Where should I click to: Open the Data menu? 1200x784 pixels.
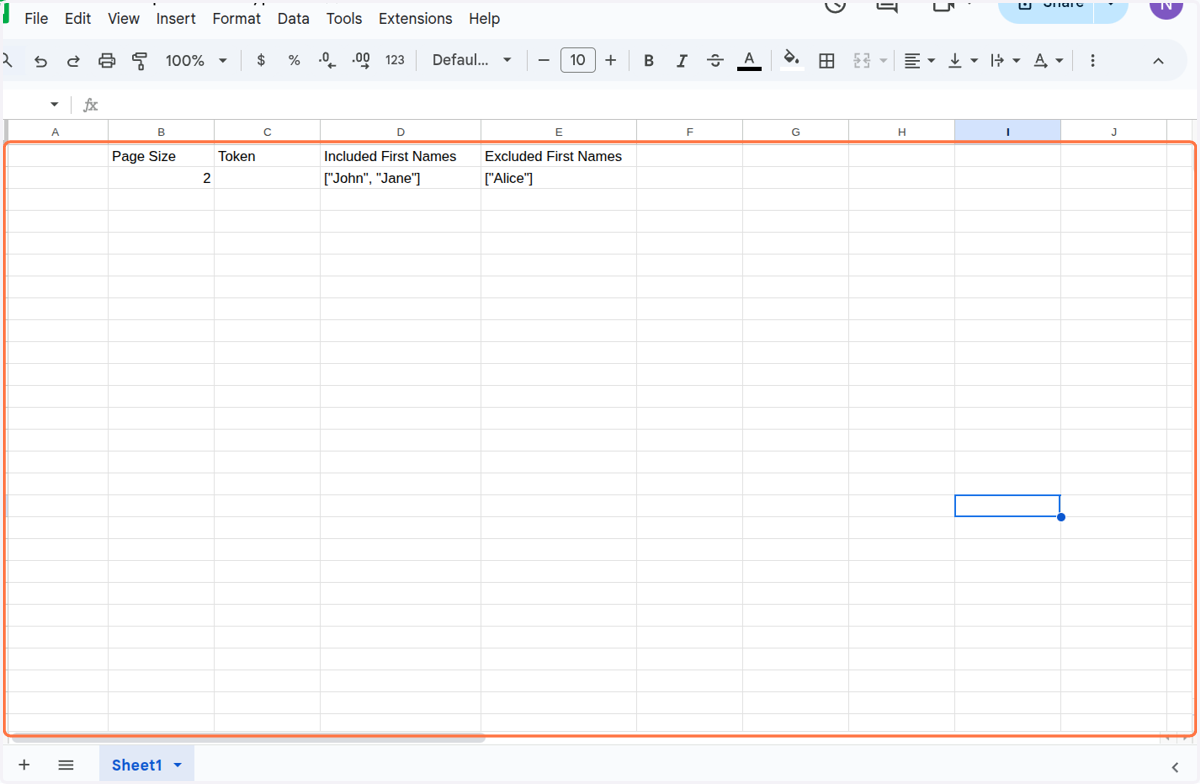(294, 18)
